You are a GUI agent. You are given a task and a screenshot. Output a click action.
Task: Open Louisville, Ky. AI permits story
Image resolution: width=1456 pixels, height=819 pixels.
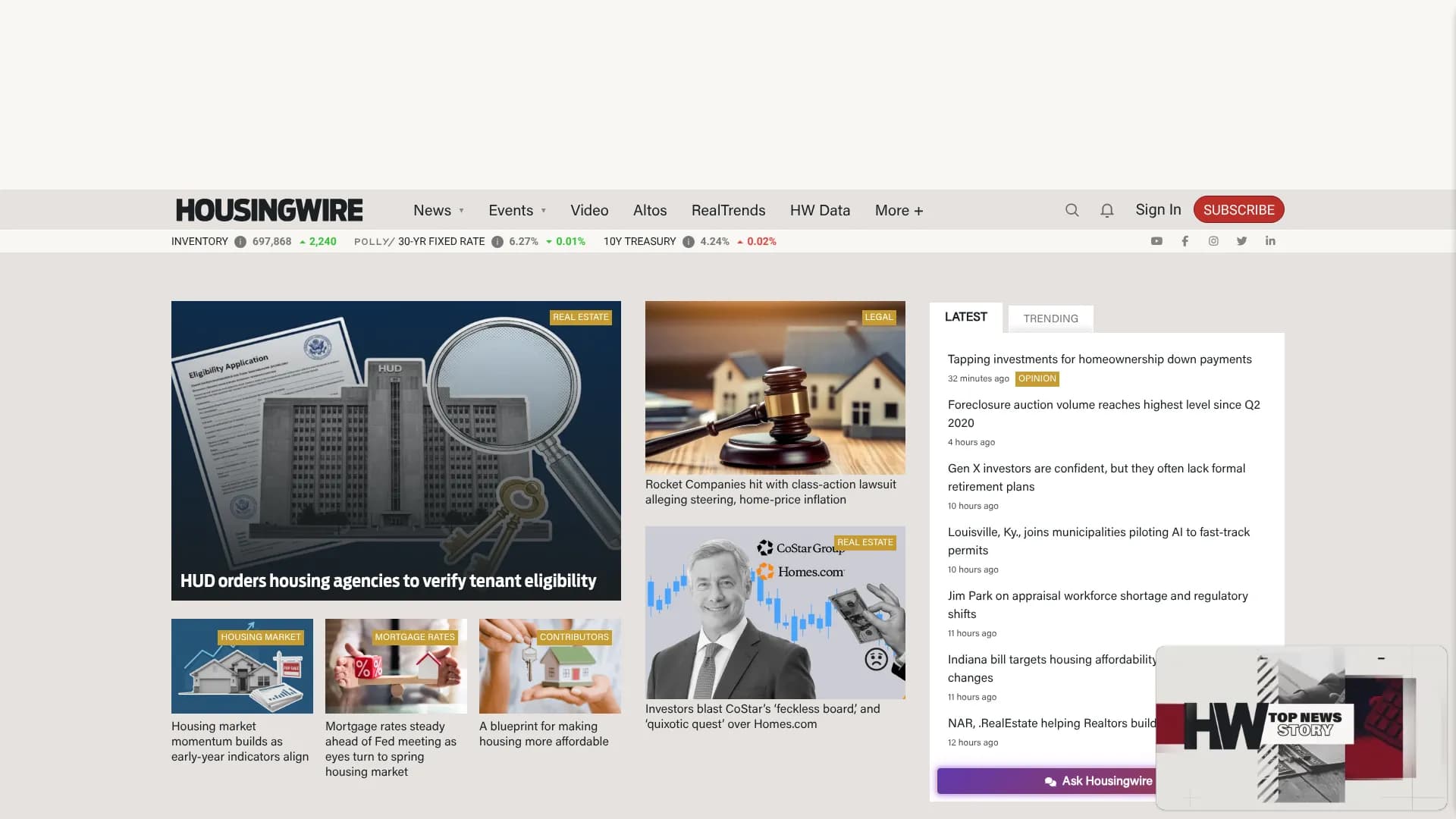click(x=1099, y=541)
